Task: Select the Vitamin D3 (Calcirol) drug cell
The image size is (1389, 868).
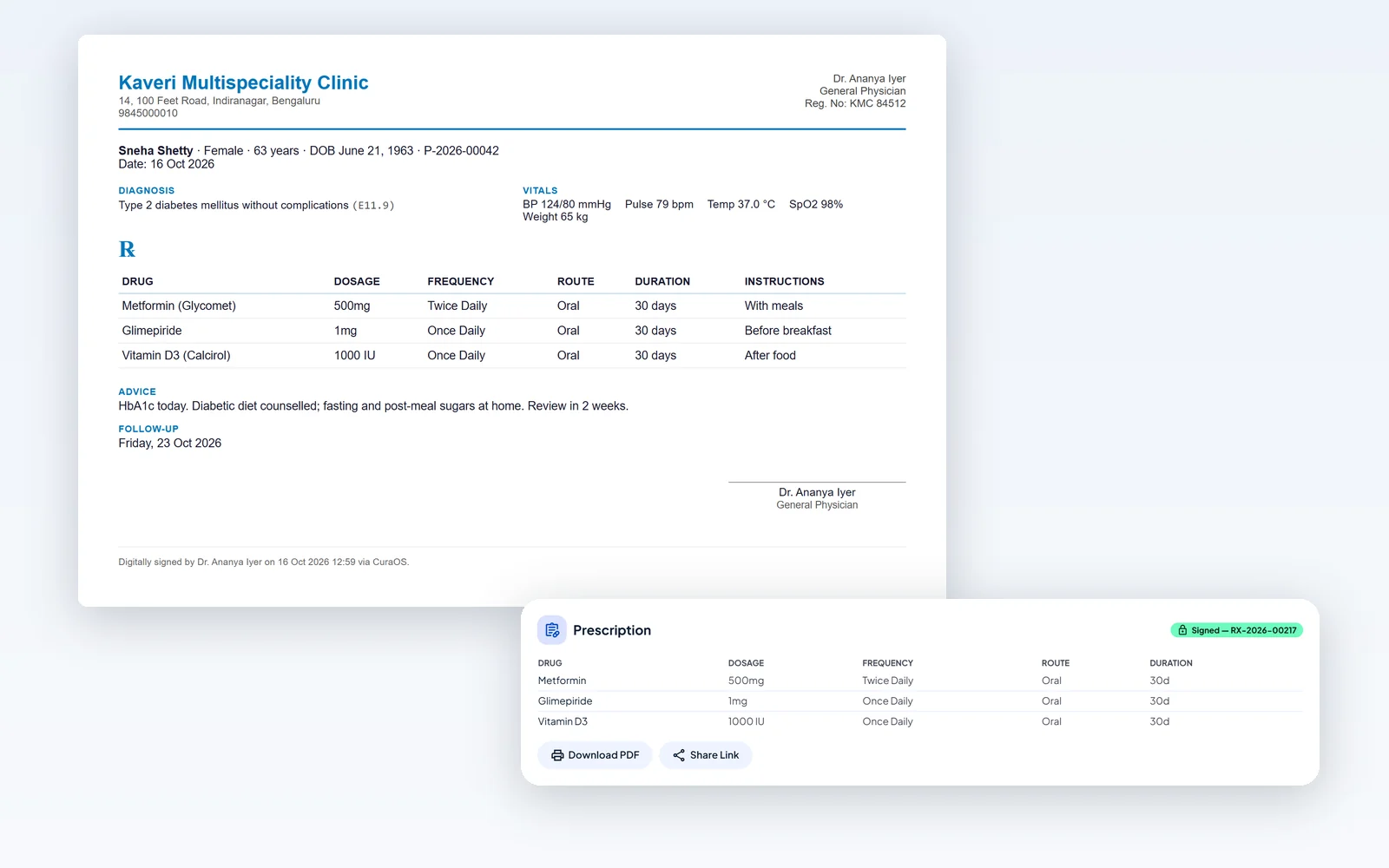Action: pos(176,355)
